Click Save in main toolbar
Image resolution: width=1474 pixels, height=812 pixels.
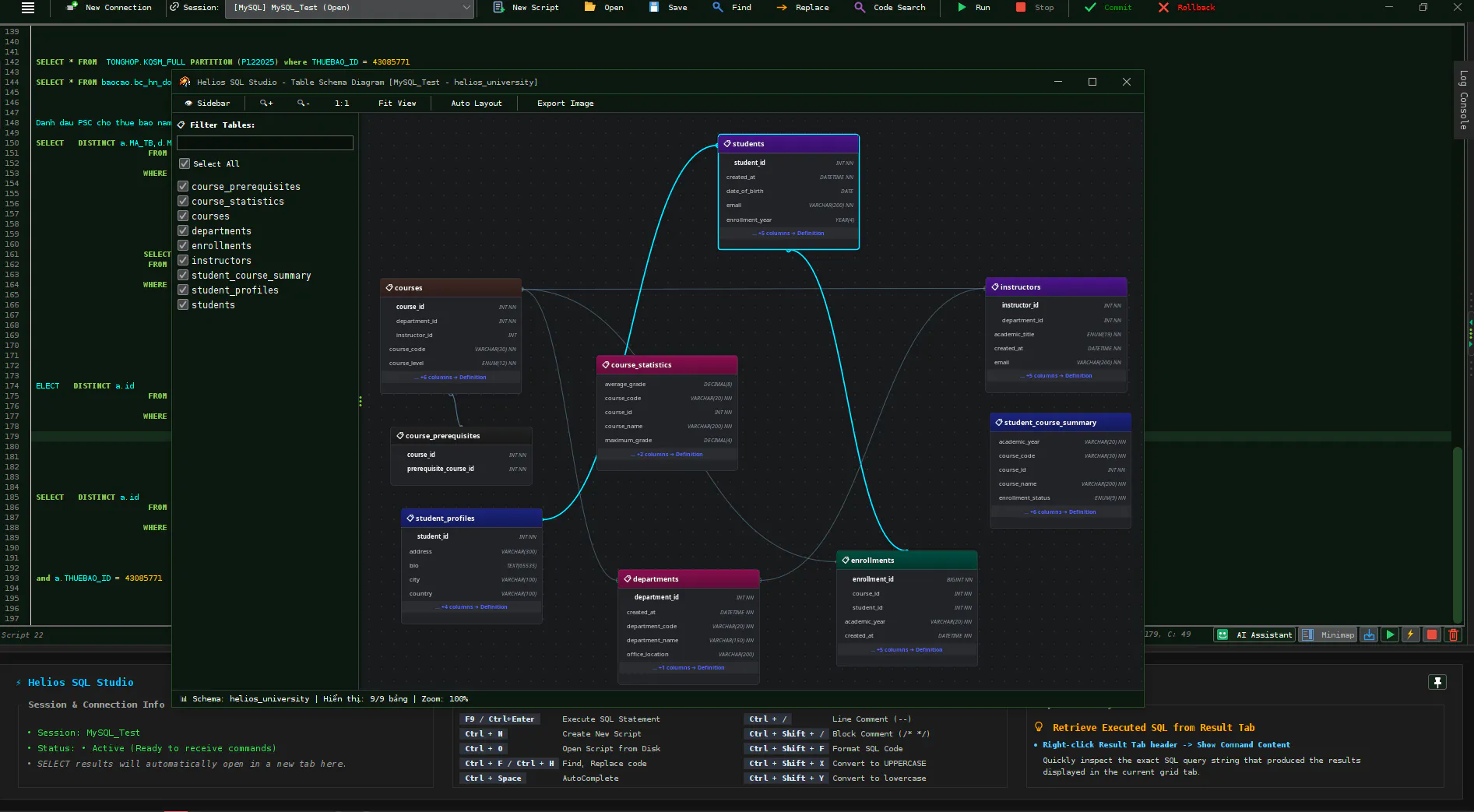click(669, 8)
